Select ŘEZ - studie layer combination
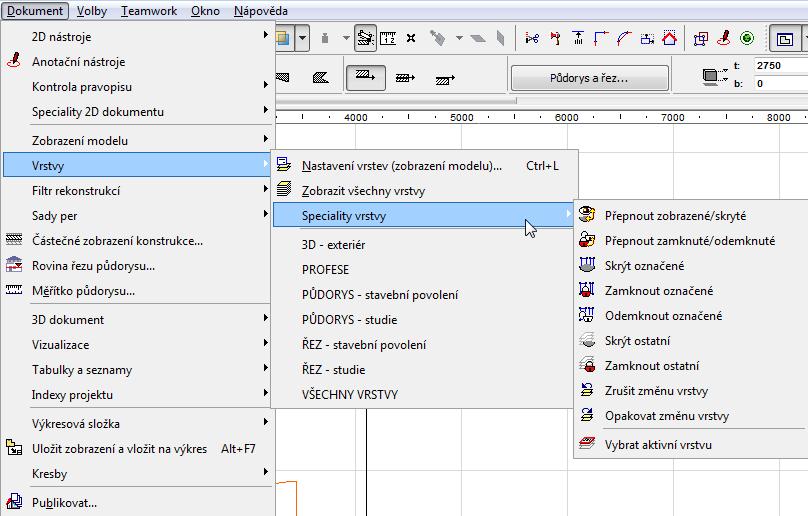Viewport: 808px width, 516px height. (425, 369)
